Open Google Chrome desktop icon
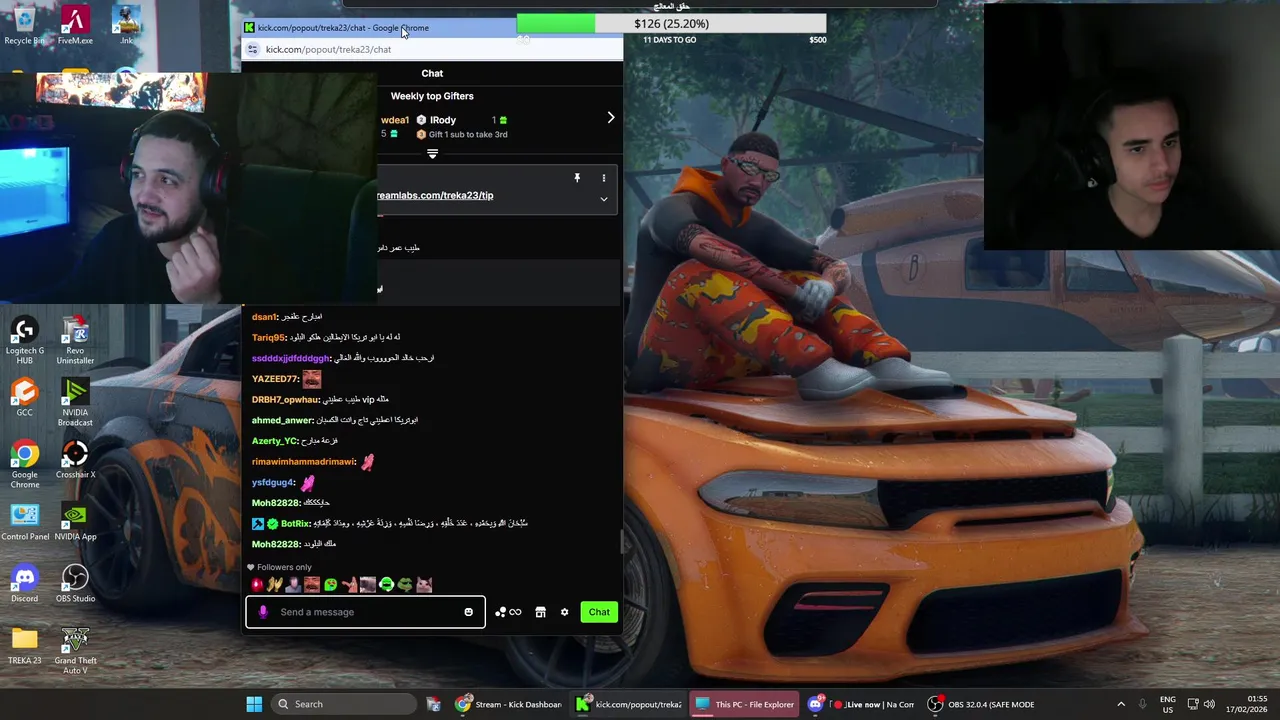This screenshot has width=1280, height=720. point(24,464)
